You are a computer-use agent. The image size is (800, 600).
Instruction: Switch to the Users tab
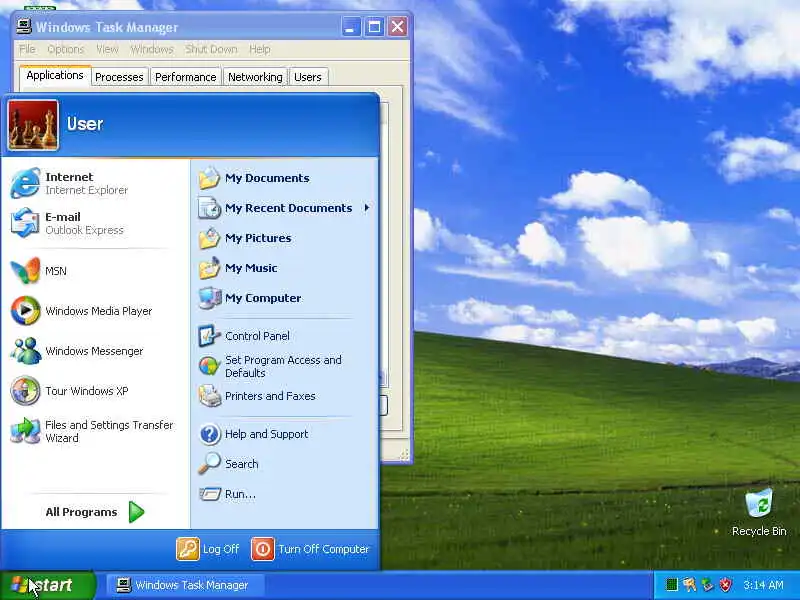coord(308,77)
